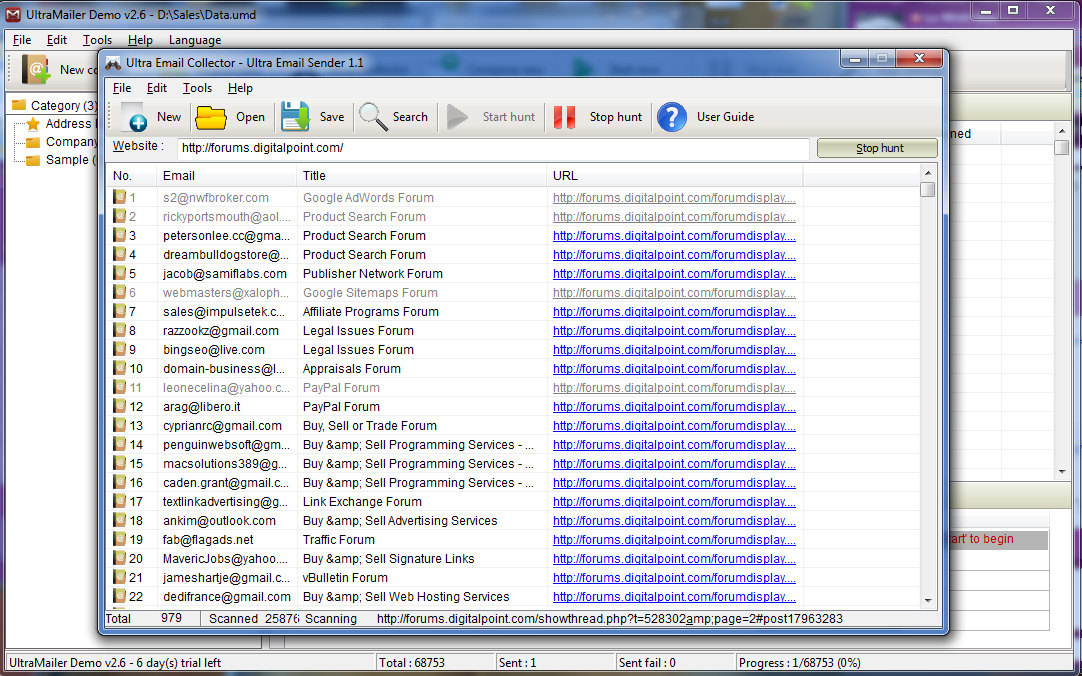The height and width of the screenshot is (676, 1082).
Task: Click the Search magnifier icon
Action: 373,117
